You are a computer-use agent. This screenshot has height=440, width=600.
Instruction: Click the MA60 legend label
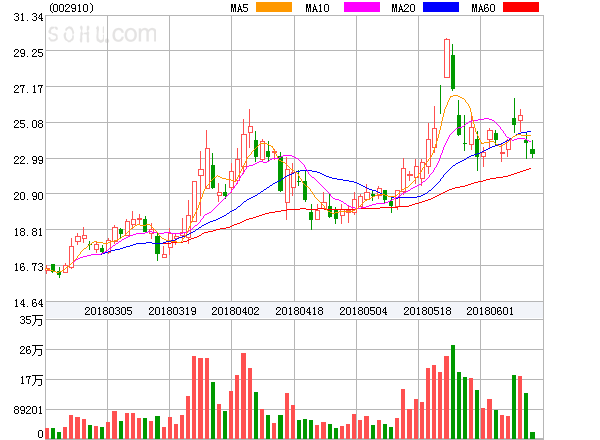click(483, 8)
